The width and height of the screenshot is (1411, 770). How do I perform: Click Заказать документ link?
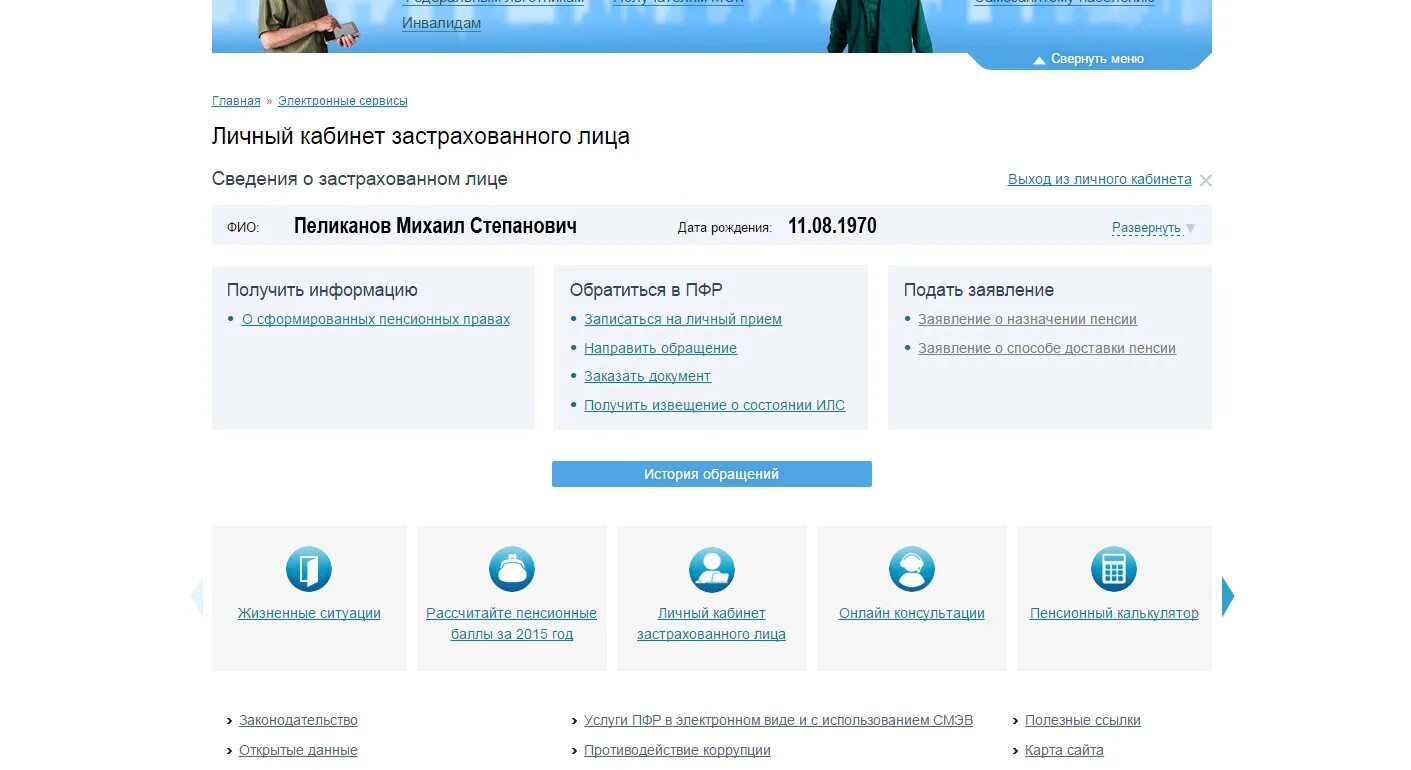[648, 377]
